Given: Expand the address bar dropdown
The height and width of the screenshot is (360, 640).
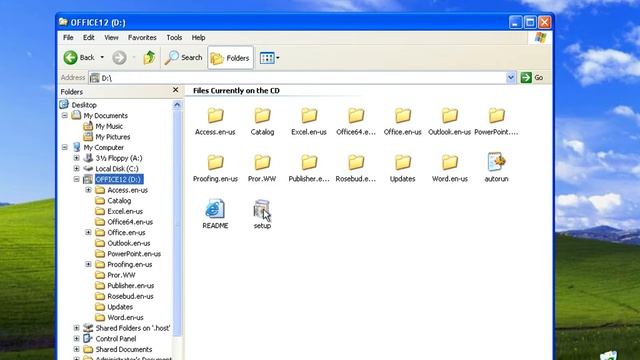Looking at the screenshot, I should click(511, 78).
